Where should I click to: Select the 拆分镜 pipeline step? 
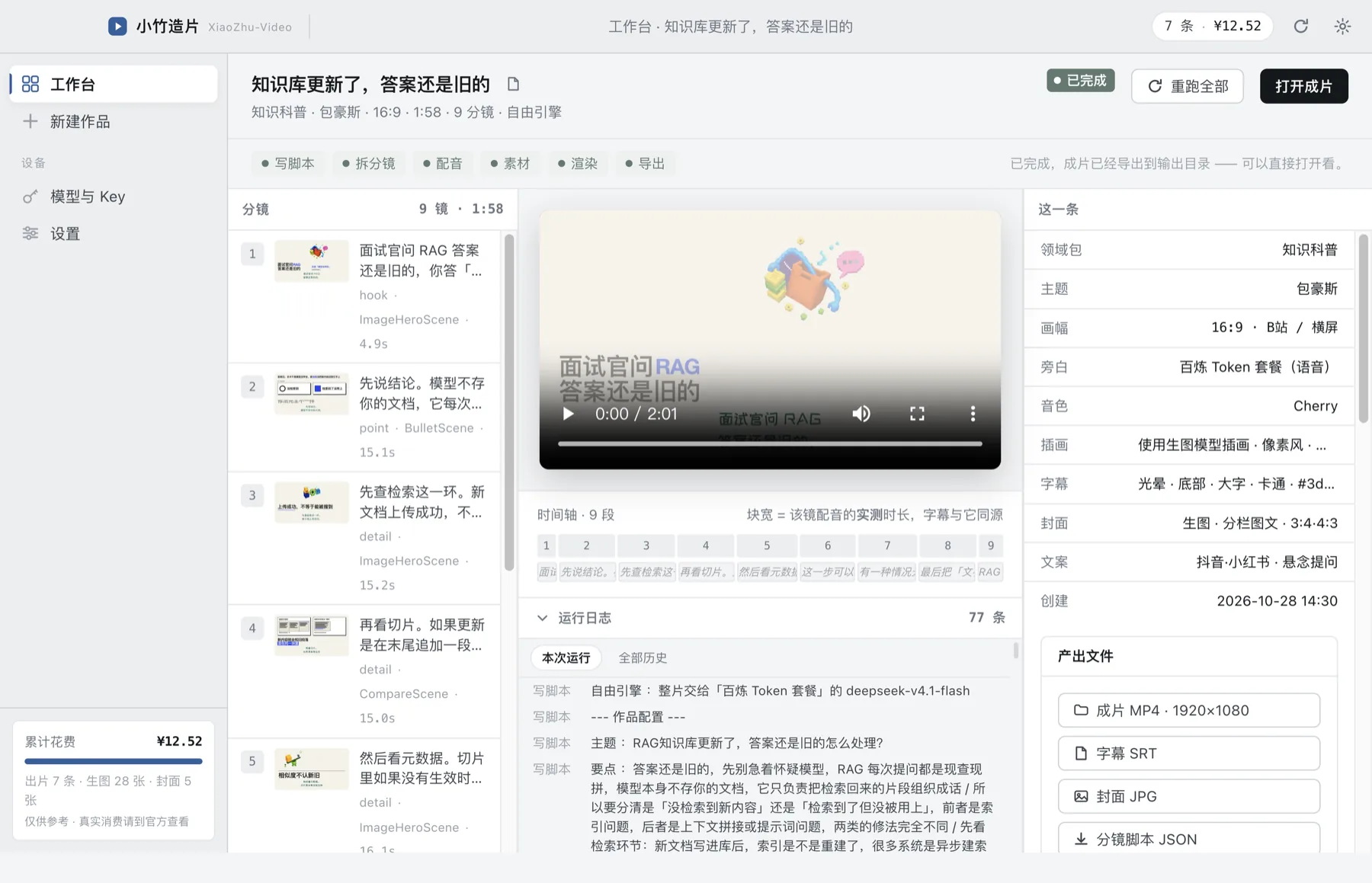pyautogui.click(x=368, y=164)
